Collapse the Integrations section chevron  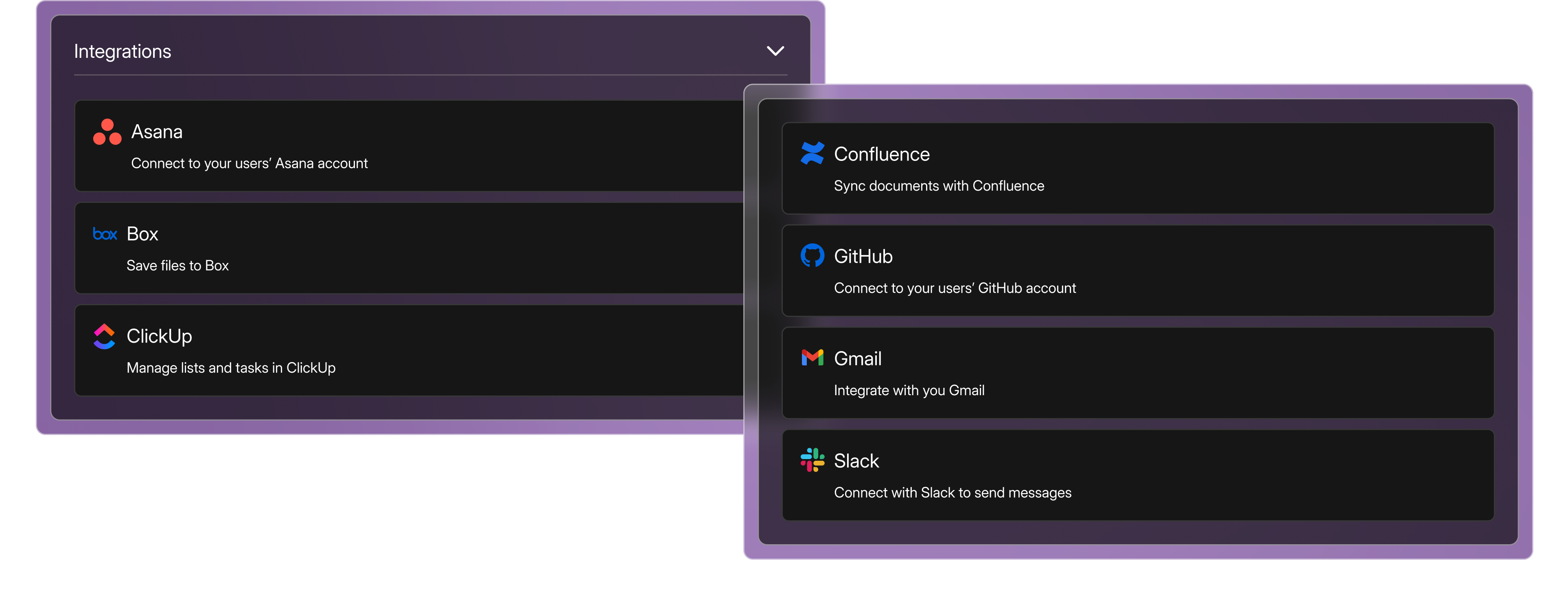point(775,51)
